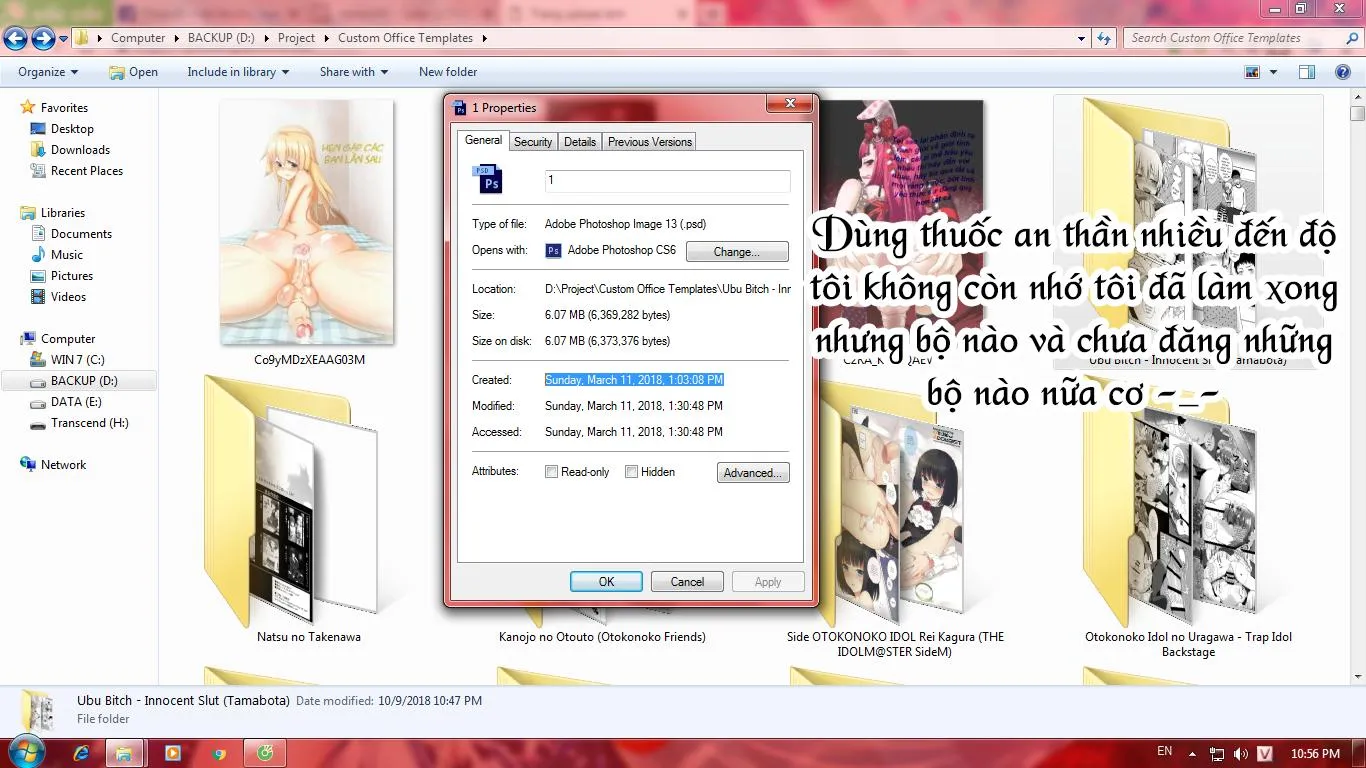1366x768 pixels.
Task: Click Open in Explorer toolbar
Action: coord(133,72)
